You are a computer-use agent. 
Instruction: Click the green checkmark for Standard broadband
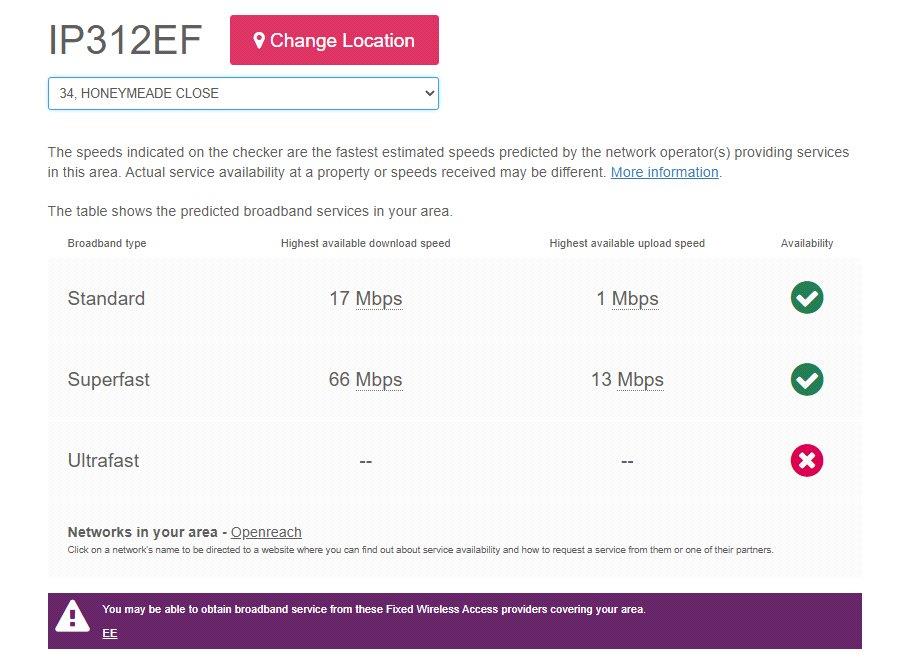click(x=807, y=298)
